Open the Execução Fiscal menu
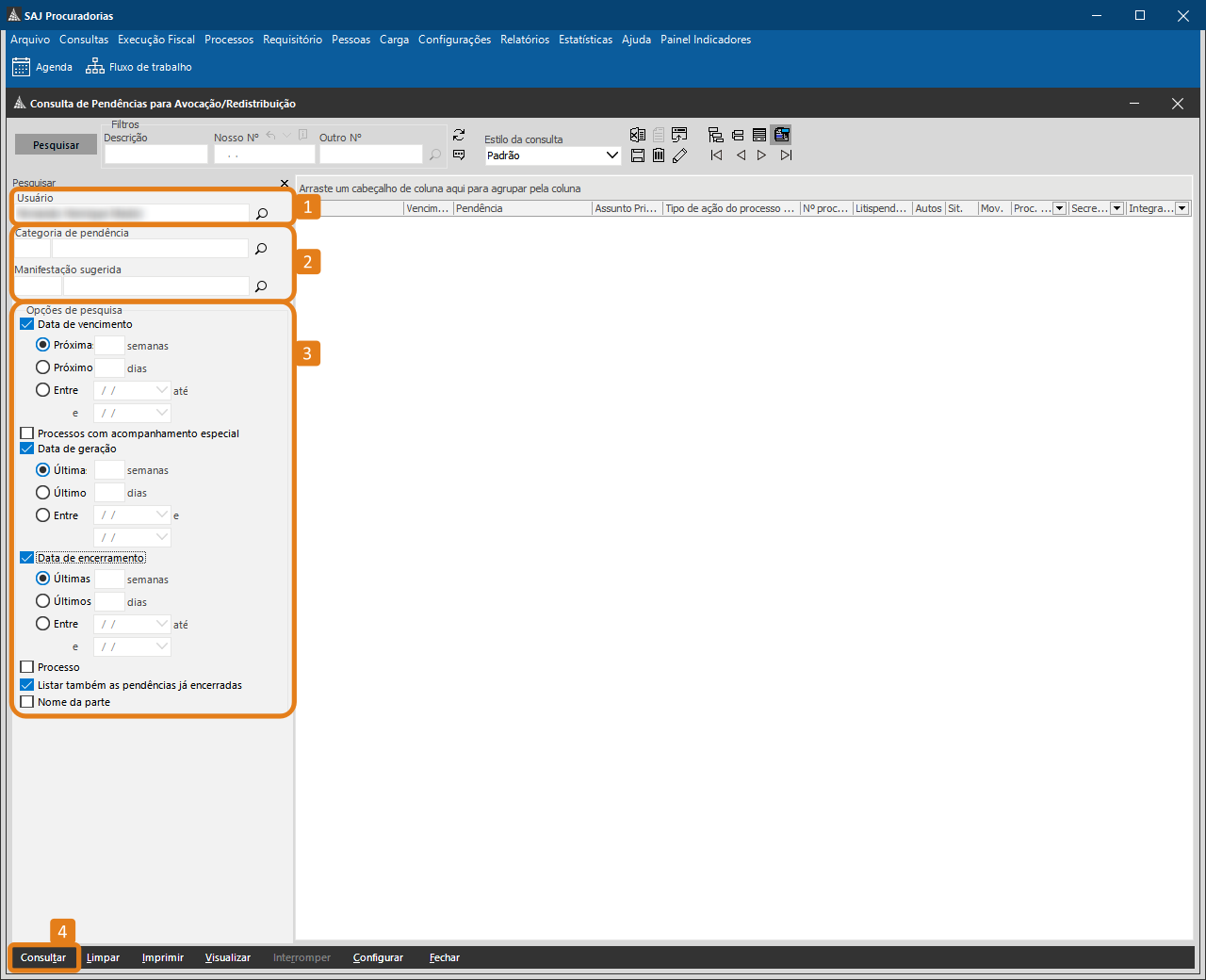This screenshot has width=1206, height=980. (x=156, y=40)
